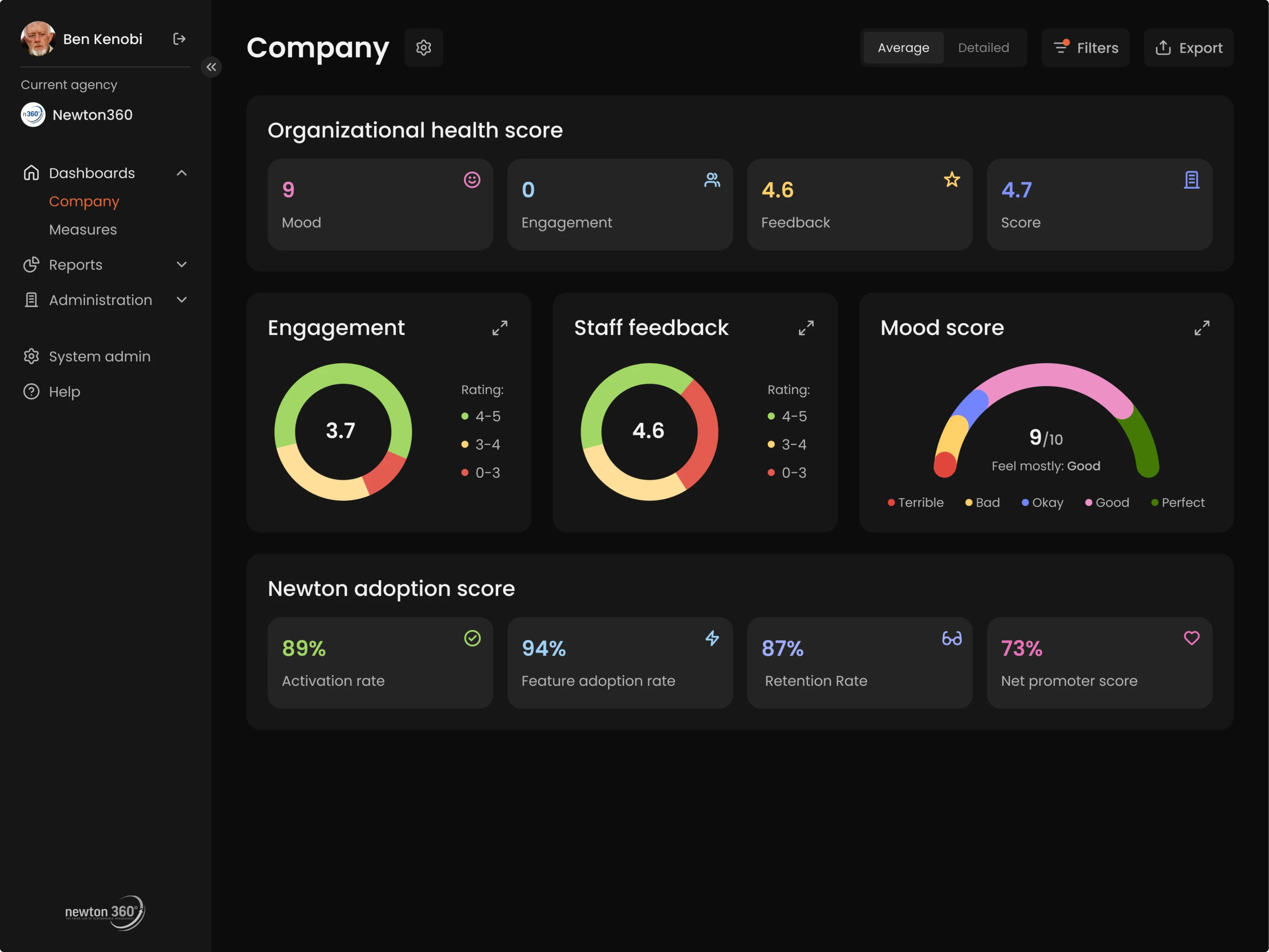Click the Newton360 agency logo
Viewport: 1269px width, 952px height.
tap(33, 115)
